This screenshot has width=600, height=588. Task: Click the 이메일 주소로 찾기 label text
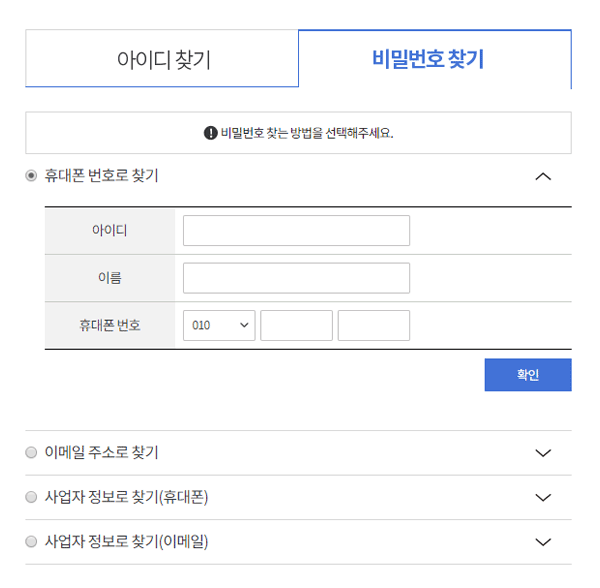(x=101, y=452)
